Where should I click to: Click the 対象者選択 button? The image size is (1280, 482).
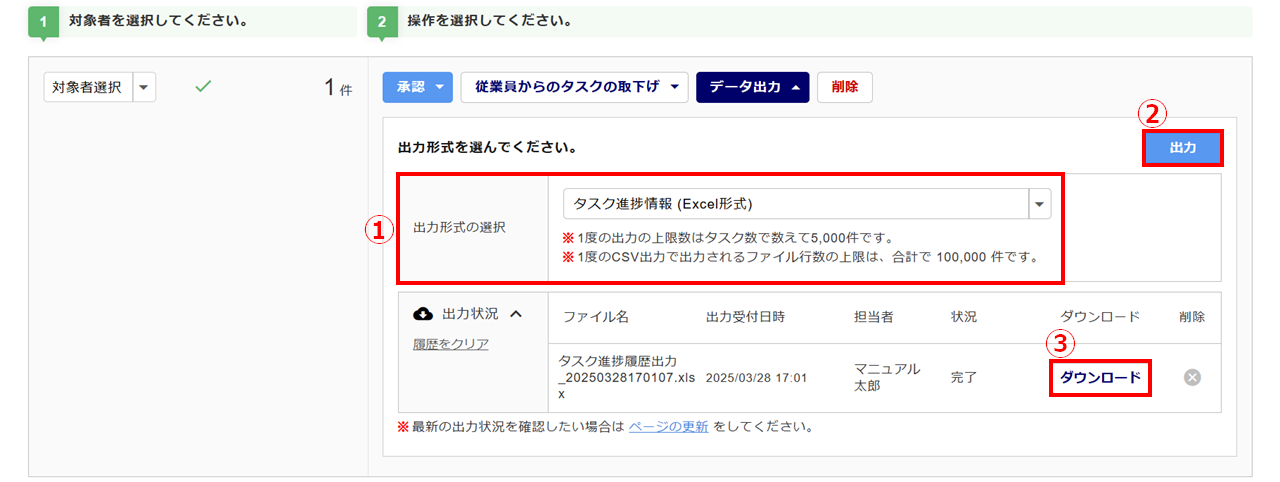coord(88,88)
